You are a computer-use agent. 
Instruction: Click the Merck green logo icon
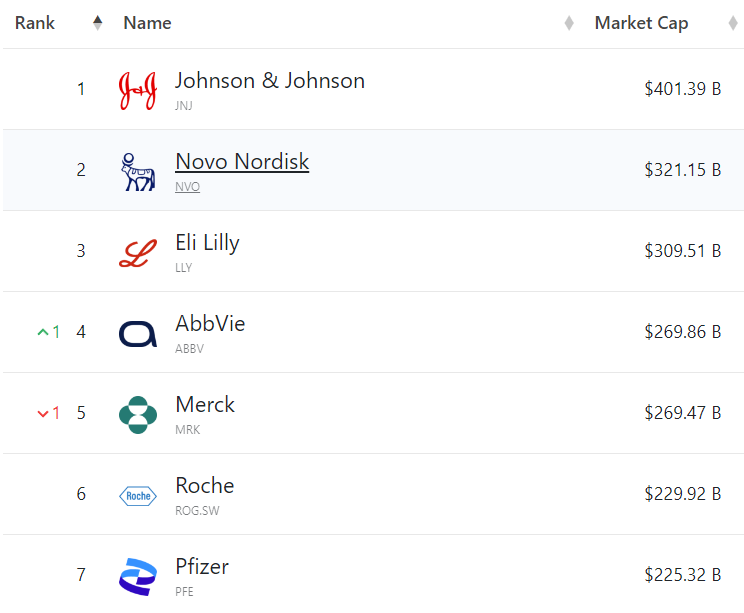(x=138, y=414)
